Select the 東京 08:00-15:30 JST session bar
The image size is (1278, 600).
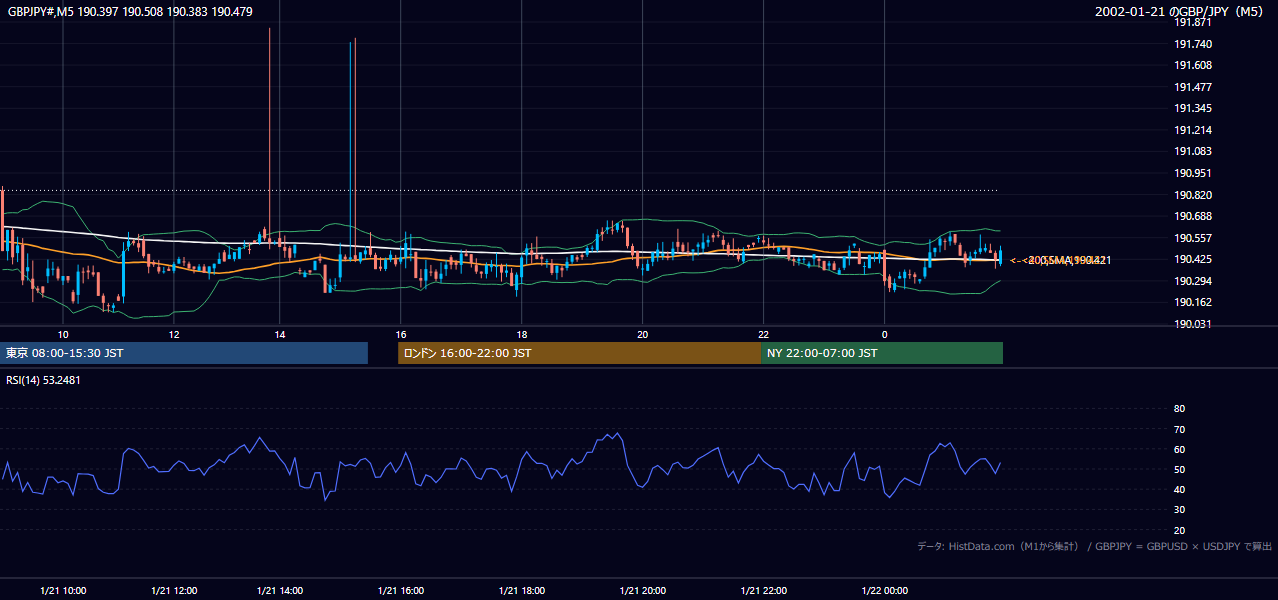(x=184, y=353)
